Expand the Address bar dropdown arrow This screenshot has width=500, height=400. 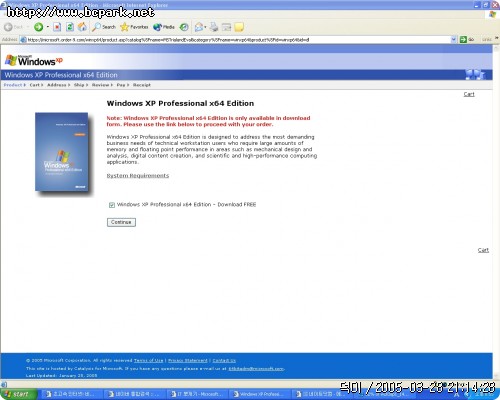(453, 40)
